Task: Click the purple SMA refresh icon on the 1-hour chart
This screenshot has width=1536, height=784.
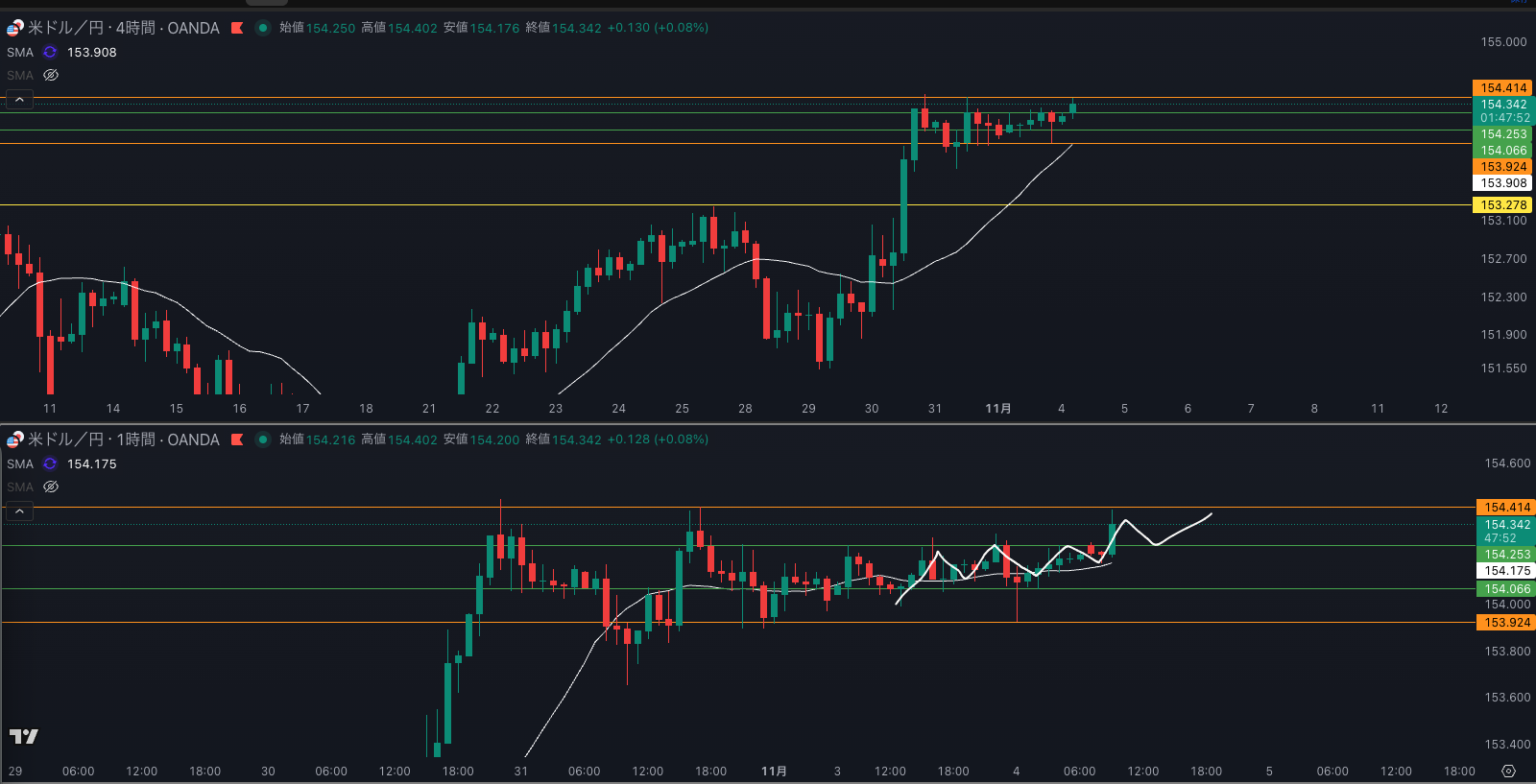Action: 50,464
